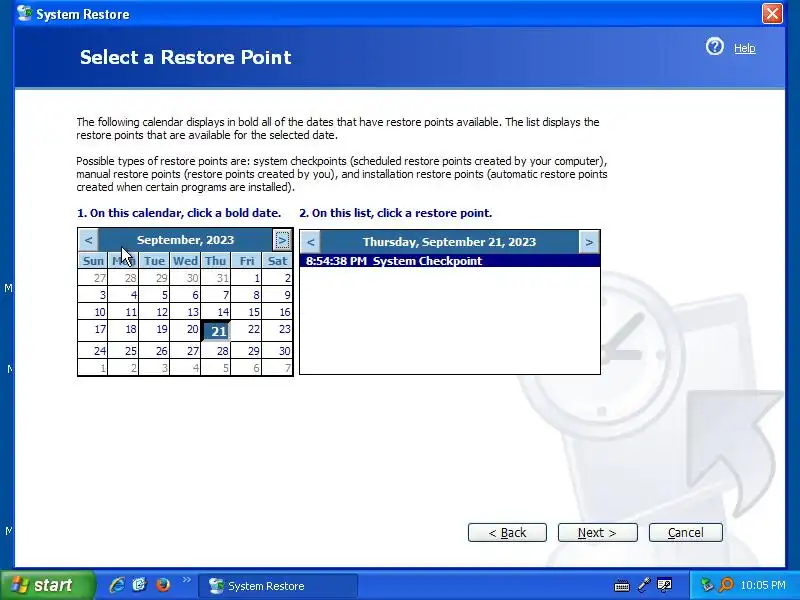
Task: Click Thursday, September 21, 2023 header
Action: pyautogui.click(x=449, y=242)
